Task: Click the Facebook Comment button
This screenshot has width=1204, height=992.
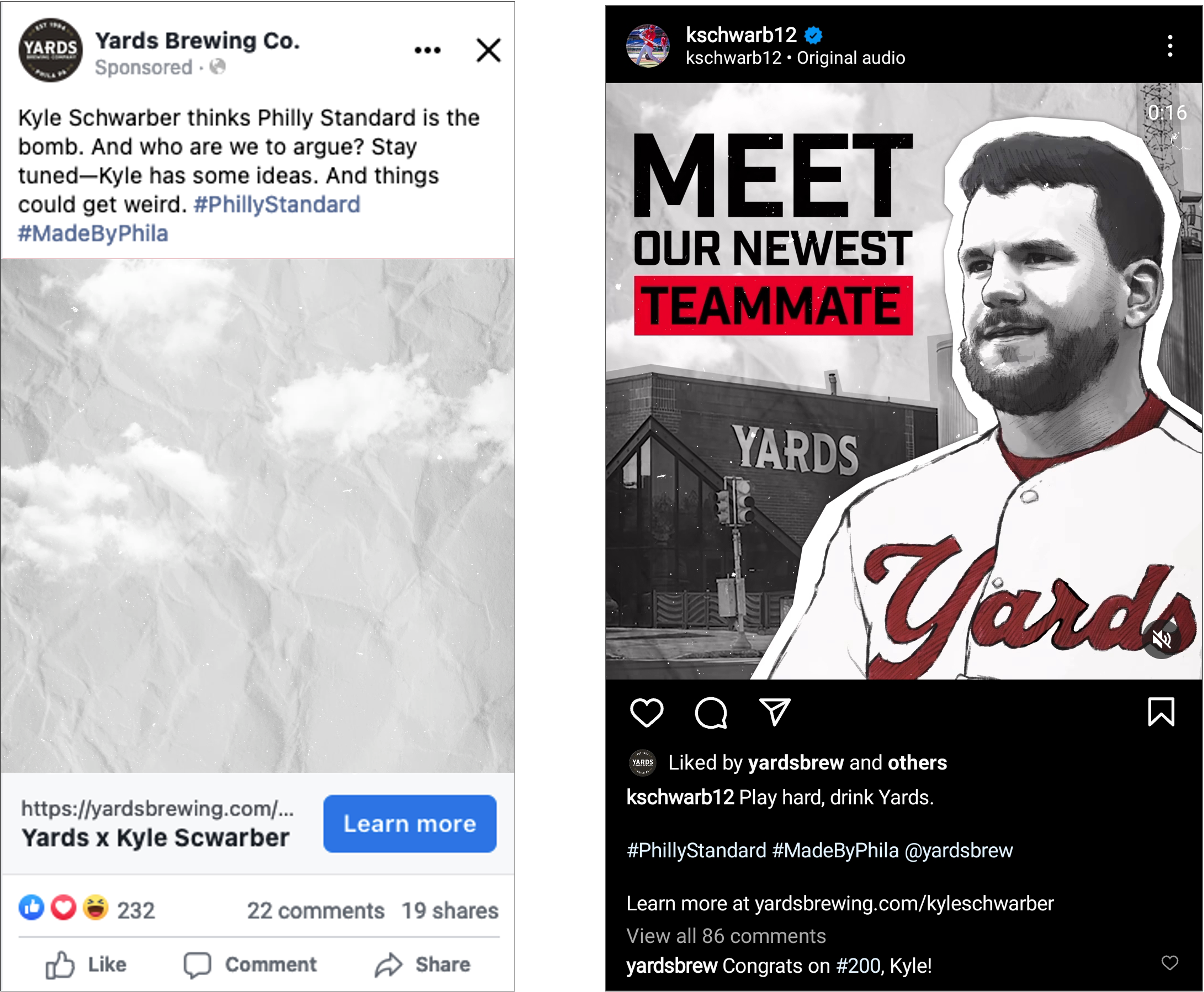Action: pyautogui.click(x=250, y=965)
